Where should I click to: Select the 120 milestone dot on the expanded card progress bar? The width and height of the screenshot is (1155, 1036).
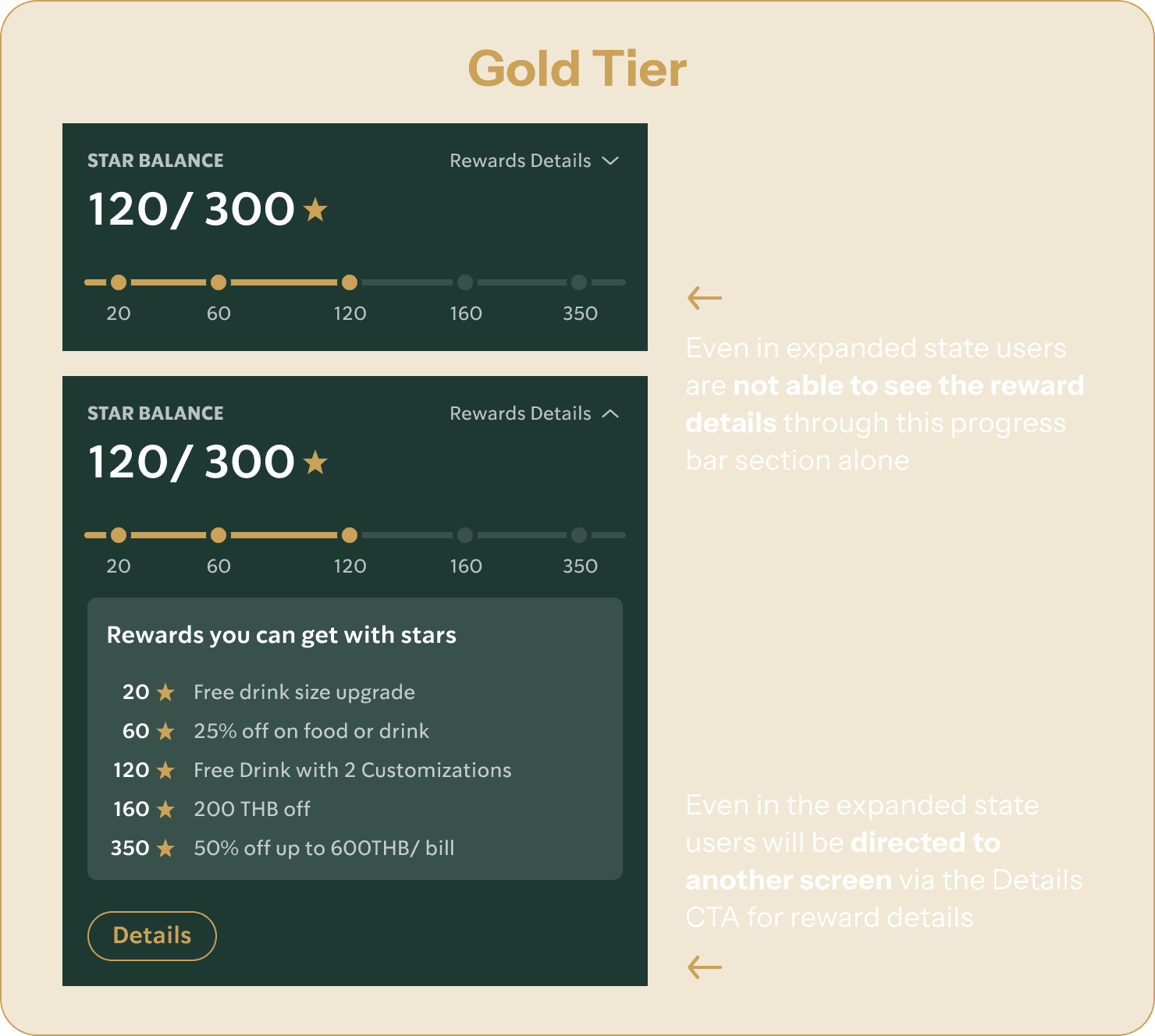[x=350, y=535]
